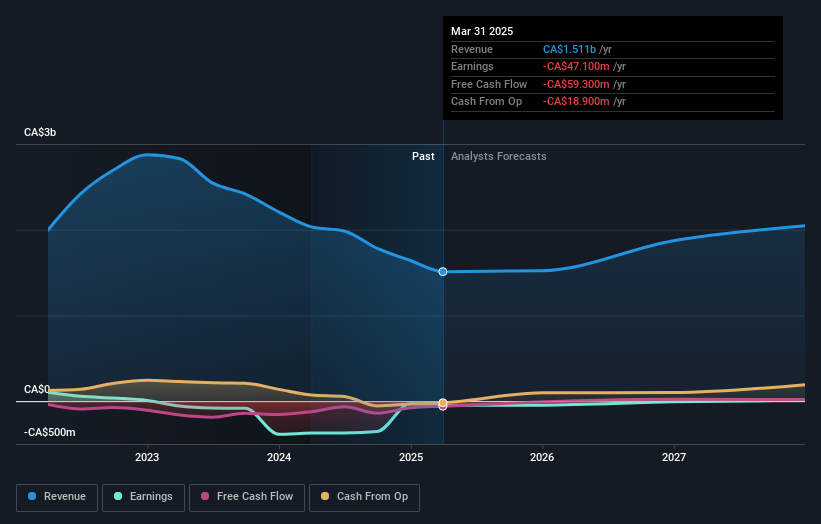Click the Analysts Forecasts label
This screenshot has width=821, height=524.
pos(498,157)
